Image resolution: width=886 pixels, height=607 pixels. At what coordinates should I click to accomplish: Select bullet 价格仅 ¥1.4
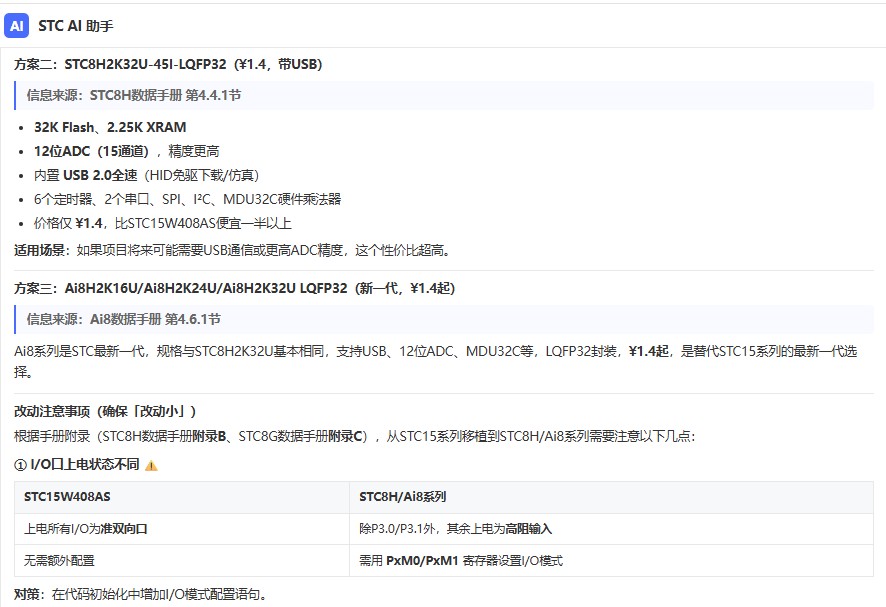coord(163,224)
